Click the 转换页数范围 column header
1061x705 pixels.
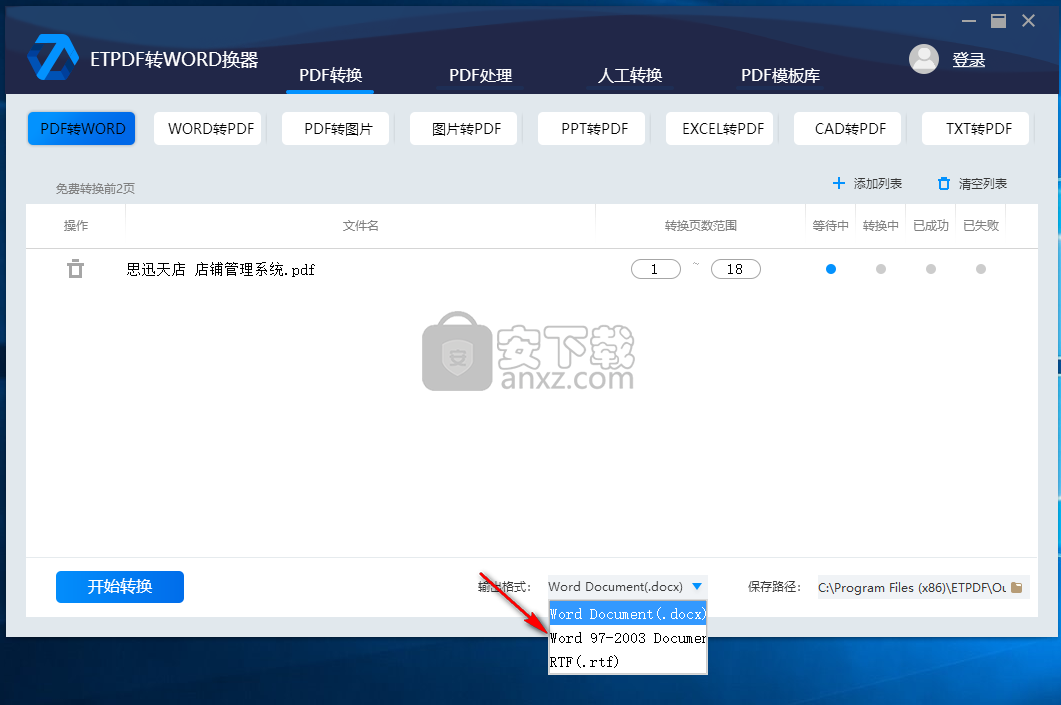(x=700, y=226)
